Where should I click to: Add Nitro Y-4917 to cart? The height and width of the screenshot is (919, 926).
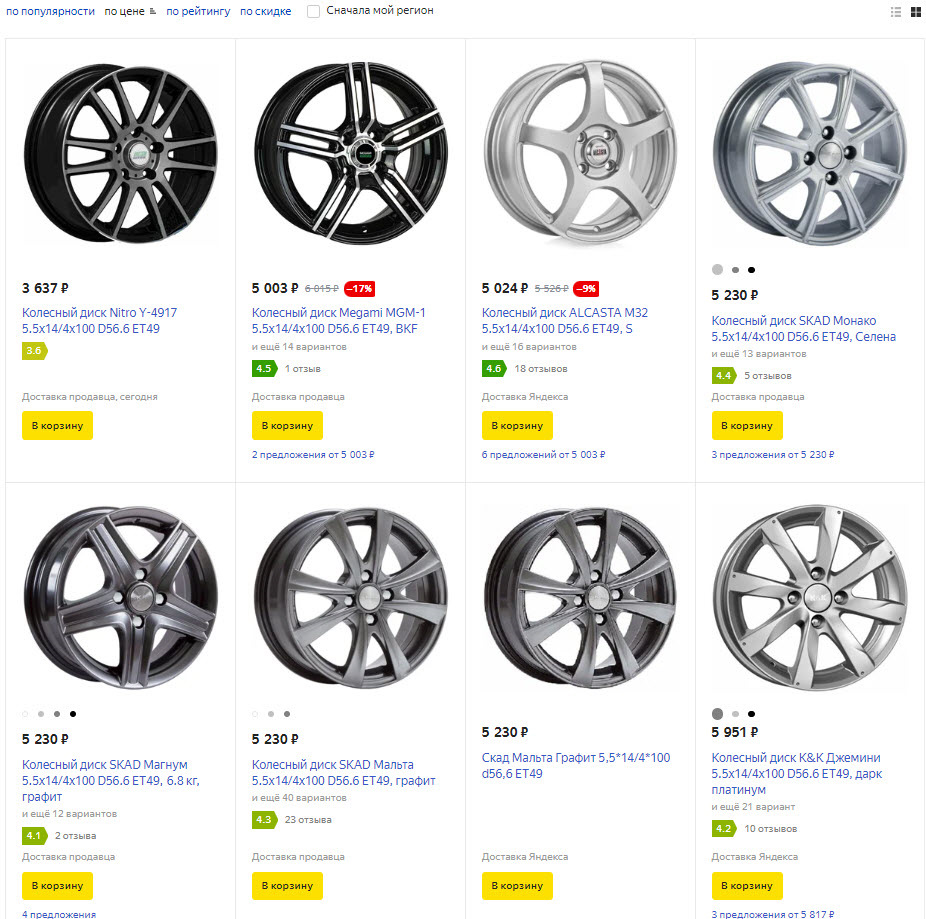pyautogui.click(x=57, y=425)
